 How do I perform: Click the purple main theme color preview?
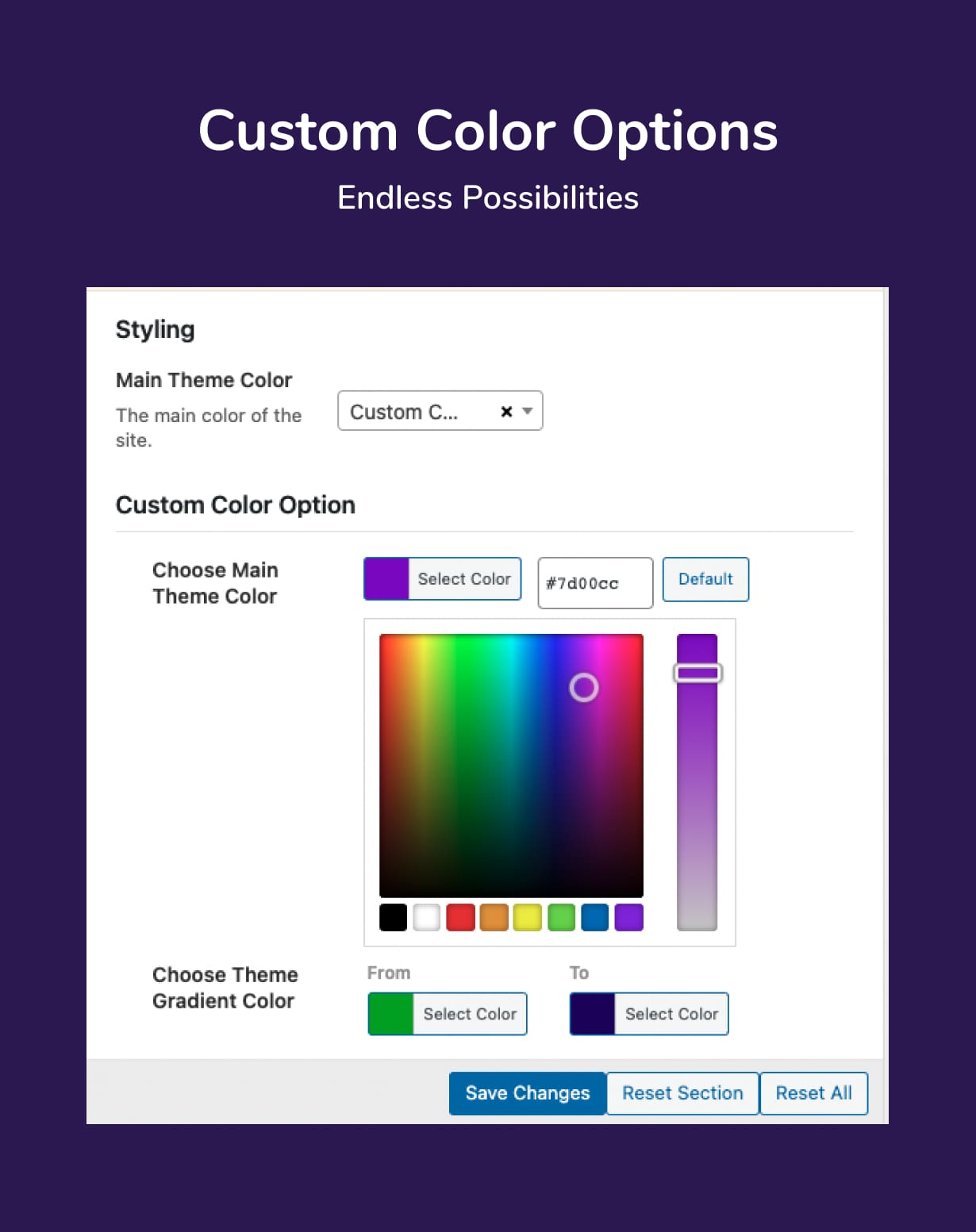point(386,579)
